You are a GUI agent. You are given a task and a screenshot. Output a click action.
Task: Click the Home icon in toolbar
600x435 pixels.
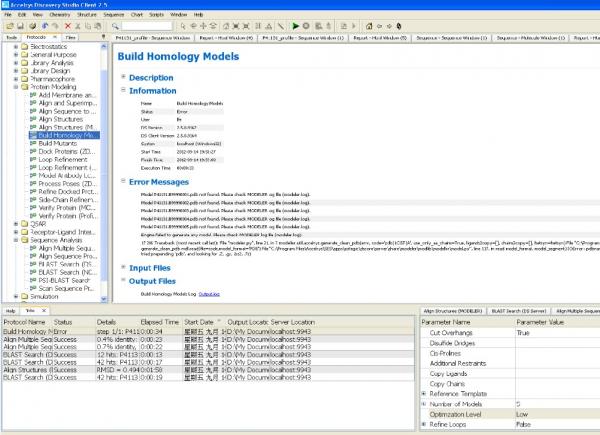369,26
